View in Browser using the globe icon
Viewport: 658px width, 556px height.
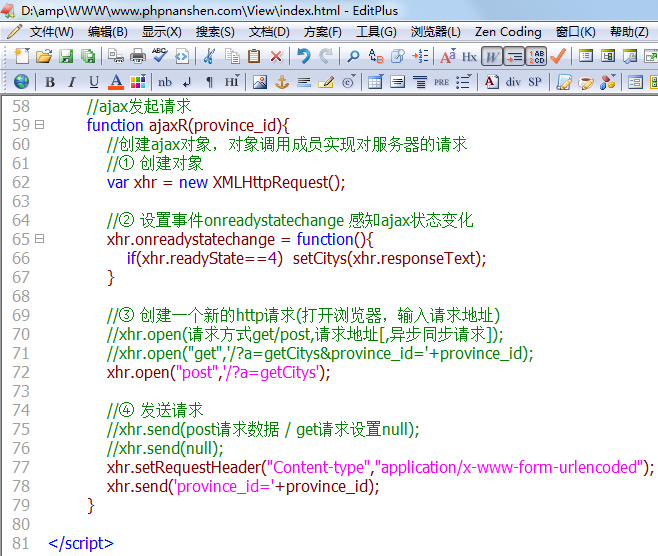click(21, 81)
